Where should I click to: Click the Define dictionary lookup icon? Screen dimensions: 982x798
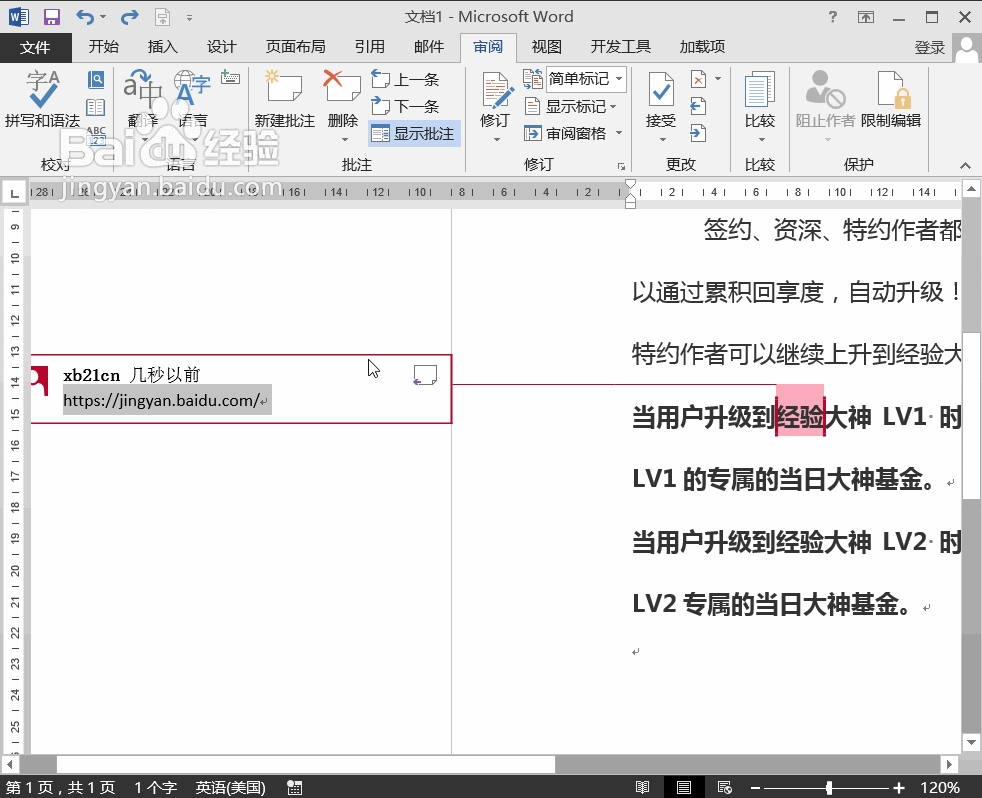[x=96, y=80]
